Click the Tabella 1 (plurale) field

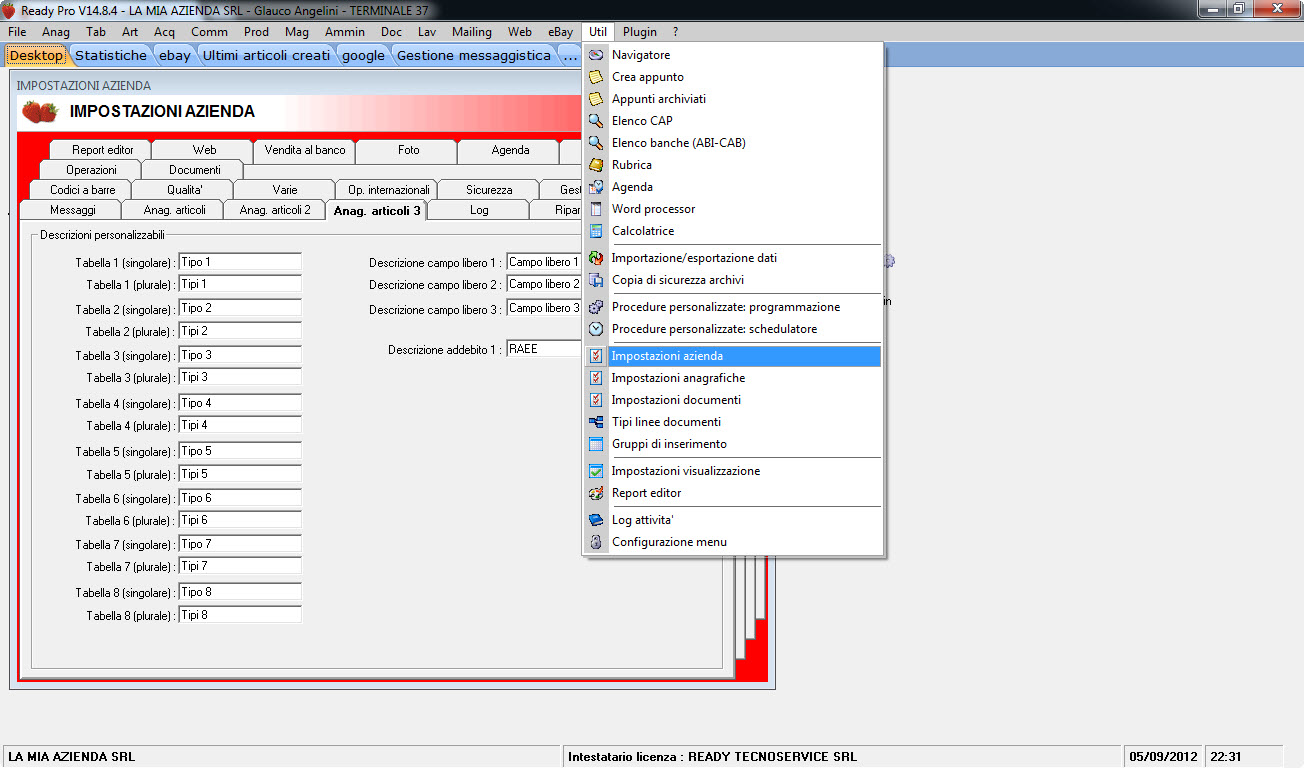coord(240,284)
